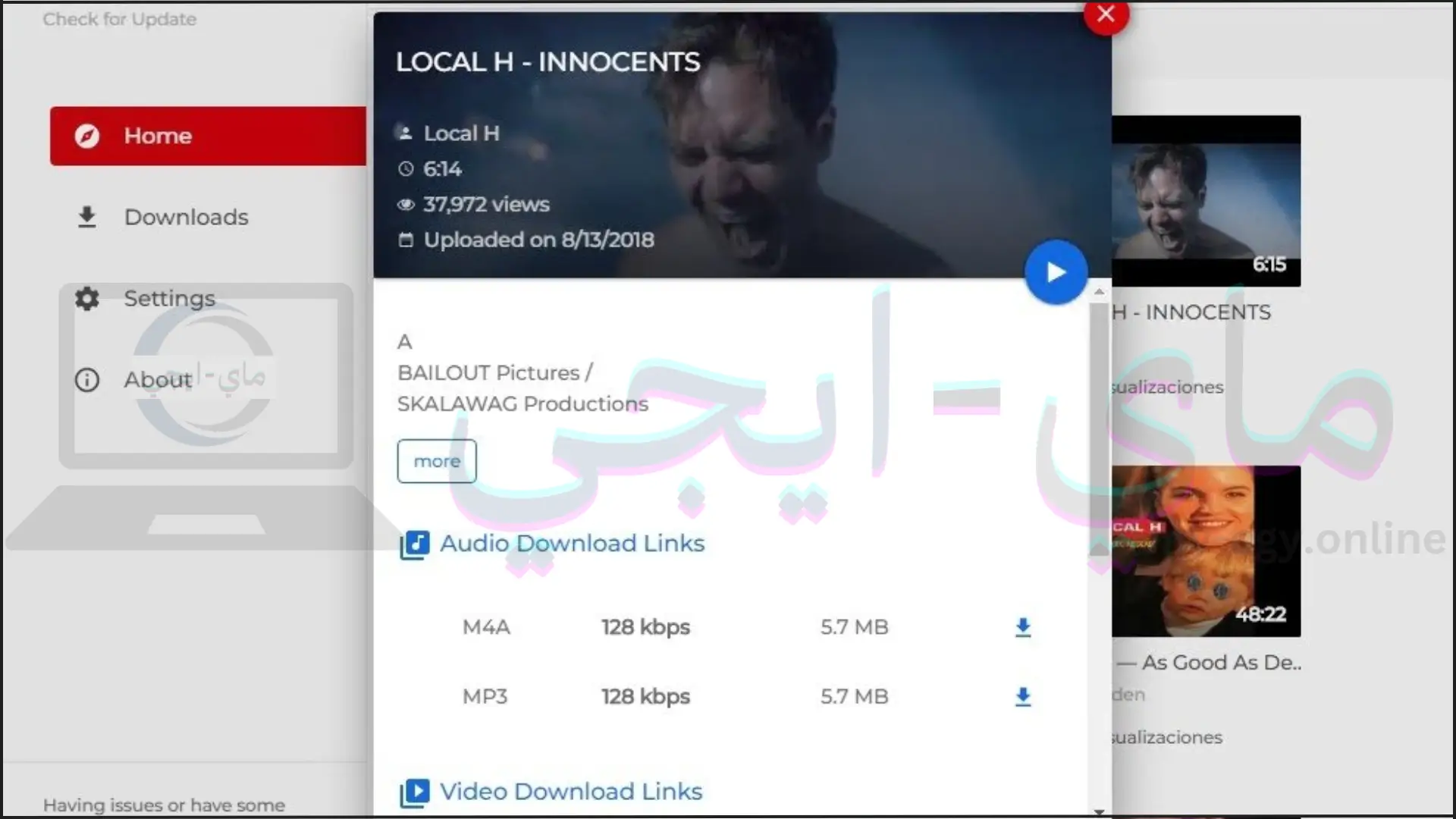Viewport: 1456px width, 819px height.
Task: Click the MP3 format label
Action: (485, 696)
